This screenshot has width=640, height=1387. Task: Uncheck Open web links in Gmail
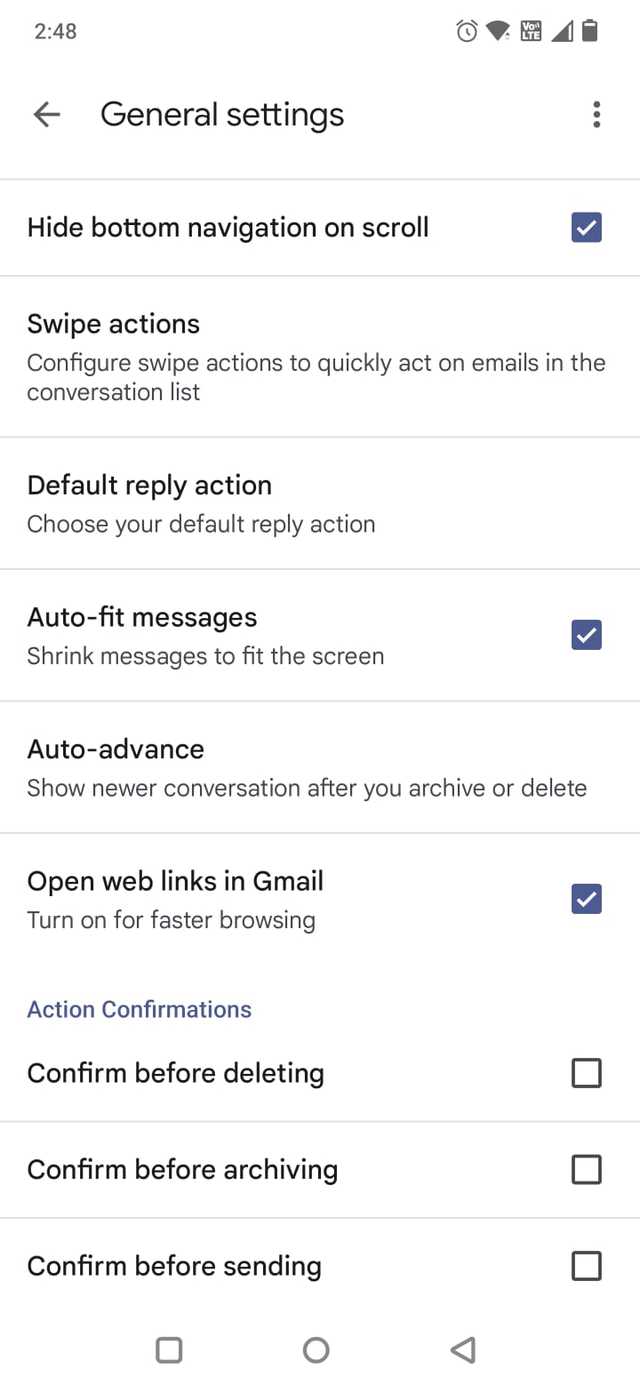tap(586, 899)
